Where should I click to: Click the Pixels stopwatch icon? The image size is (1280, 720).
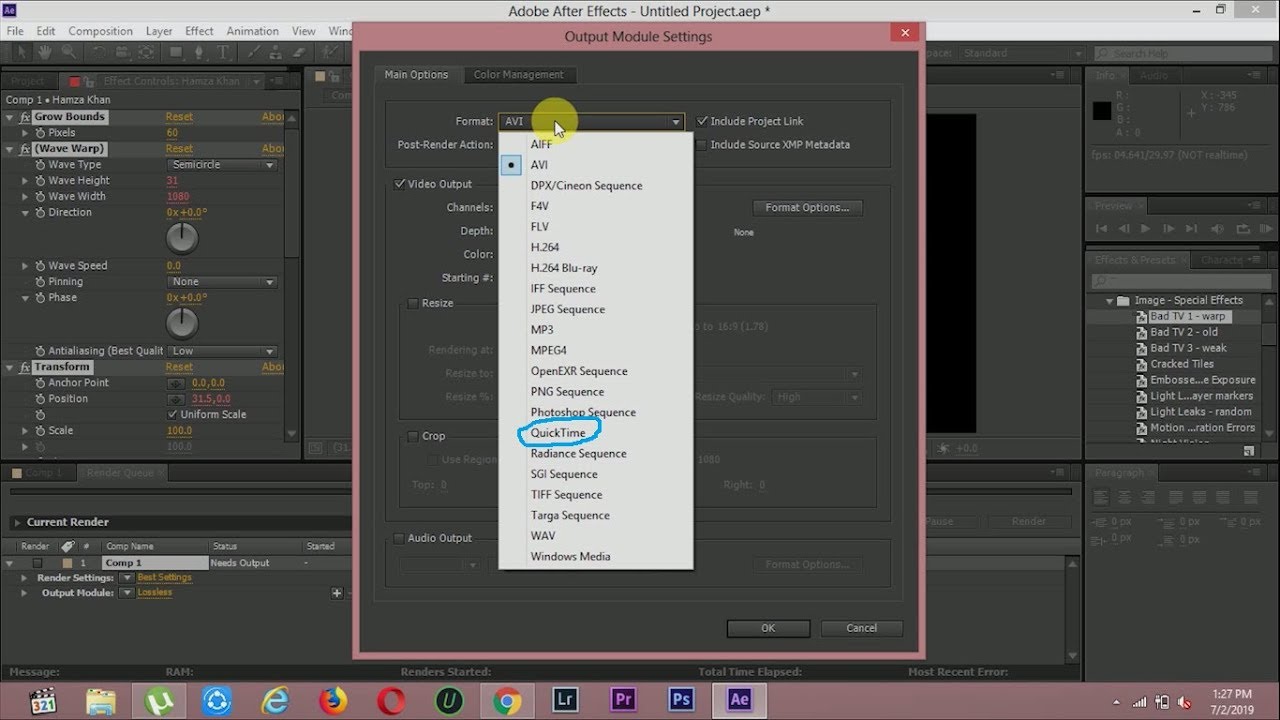click(41, 133)
